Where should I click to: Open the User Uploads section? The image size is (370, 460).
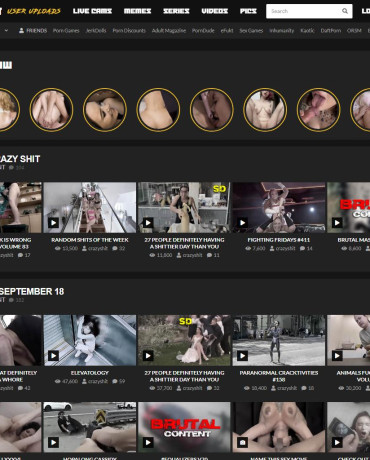click(x=33, y=11)
